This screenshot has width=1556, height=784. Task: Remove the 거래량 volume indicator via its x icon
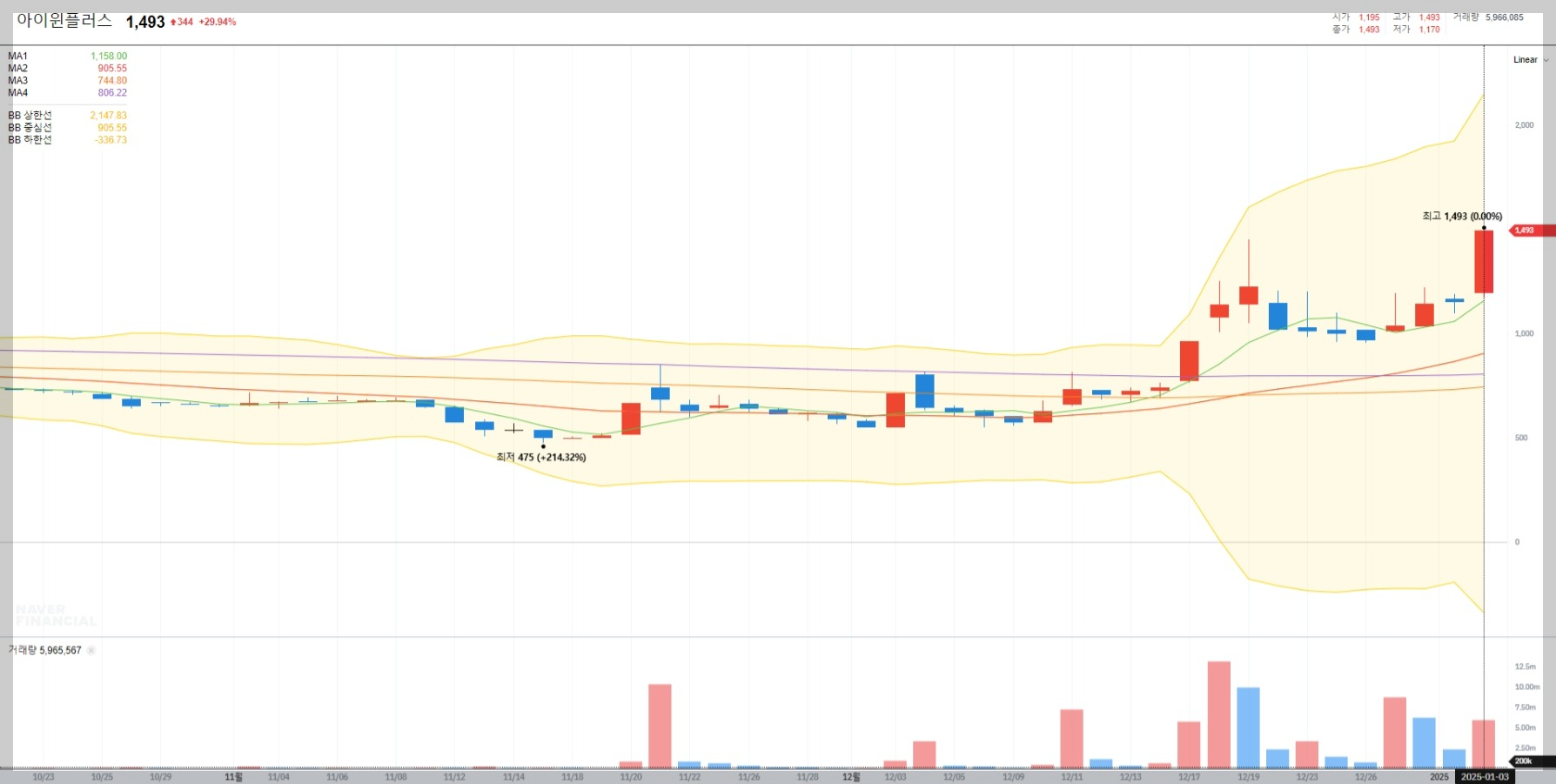tap(91, 650)
